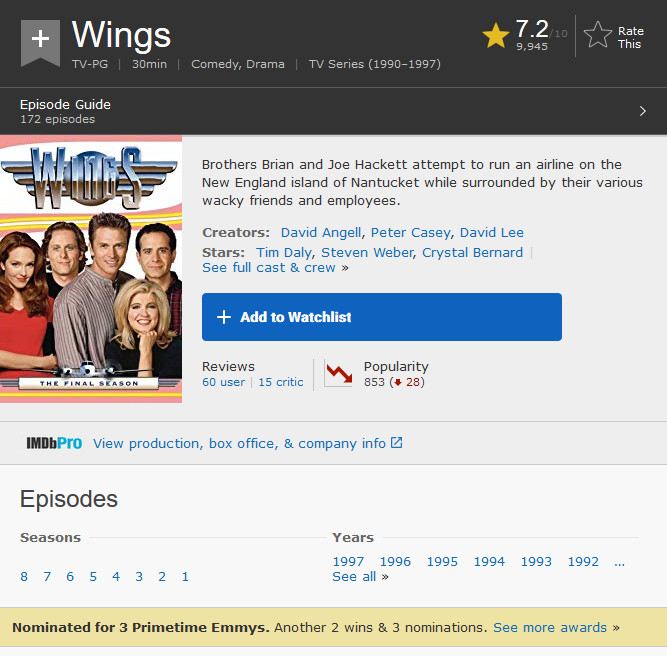Select season 5

tap(93, 577)
